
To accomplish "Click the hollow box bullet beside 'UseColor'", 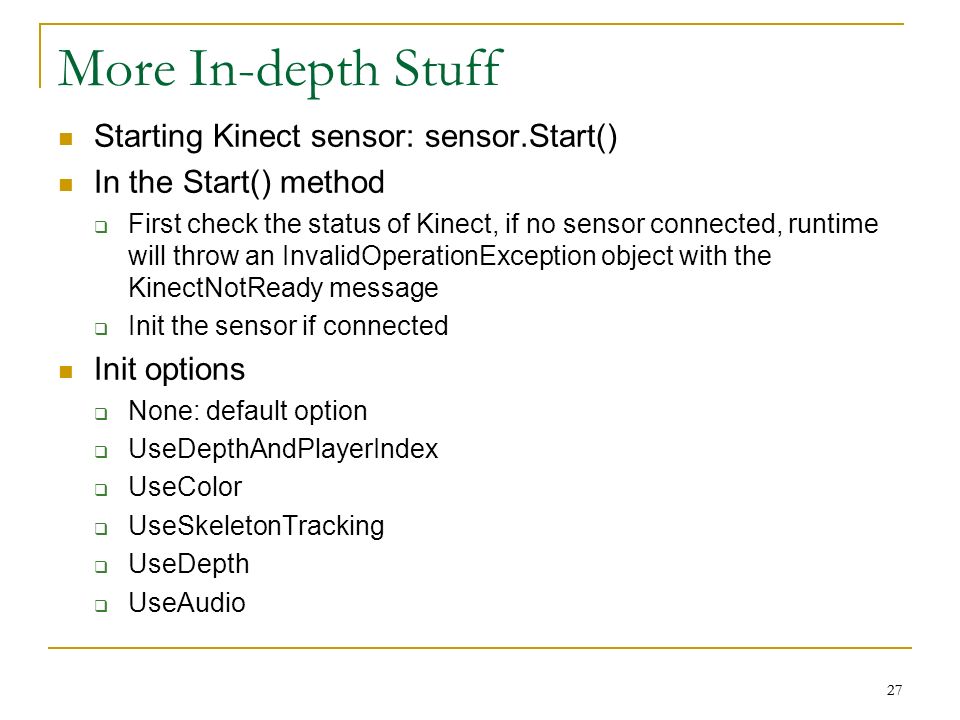I will tap(101, 490).
